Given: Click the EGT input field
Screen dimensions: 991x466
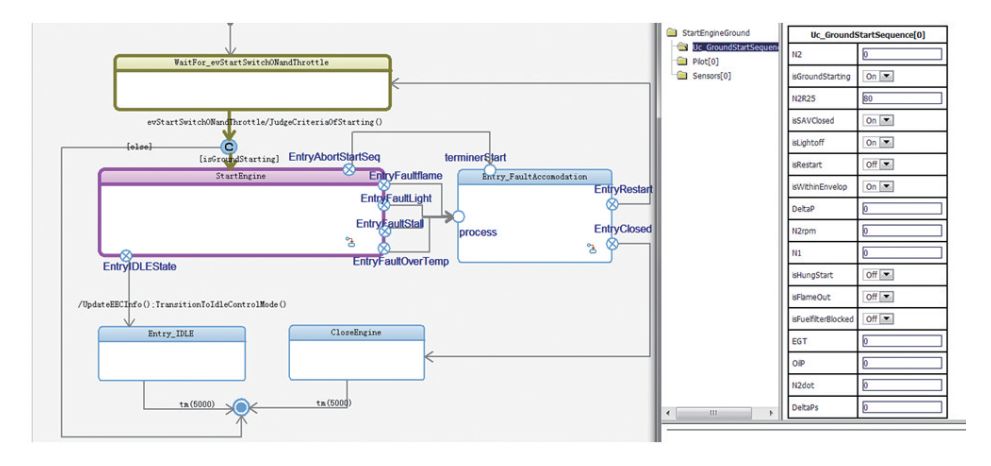Looking at the screenshot, I should coord(902,341).
